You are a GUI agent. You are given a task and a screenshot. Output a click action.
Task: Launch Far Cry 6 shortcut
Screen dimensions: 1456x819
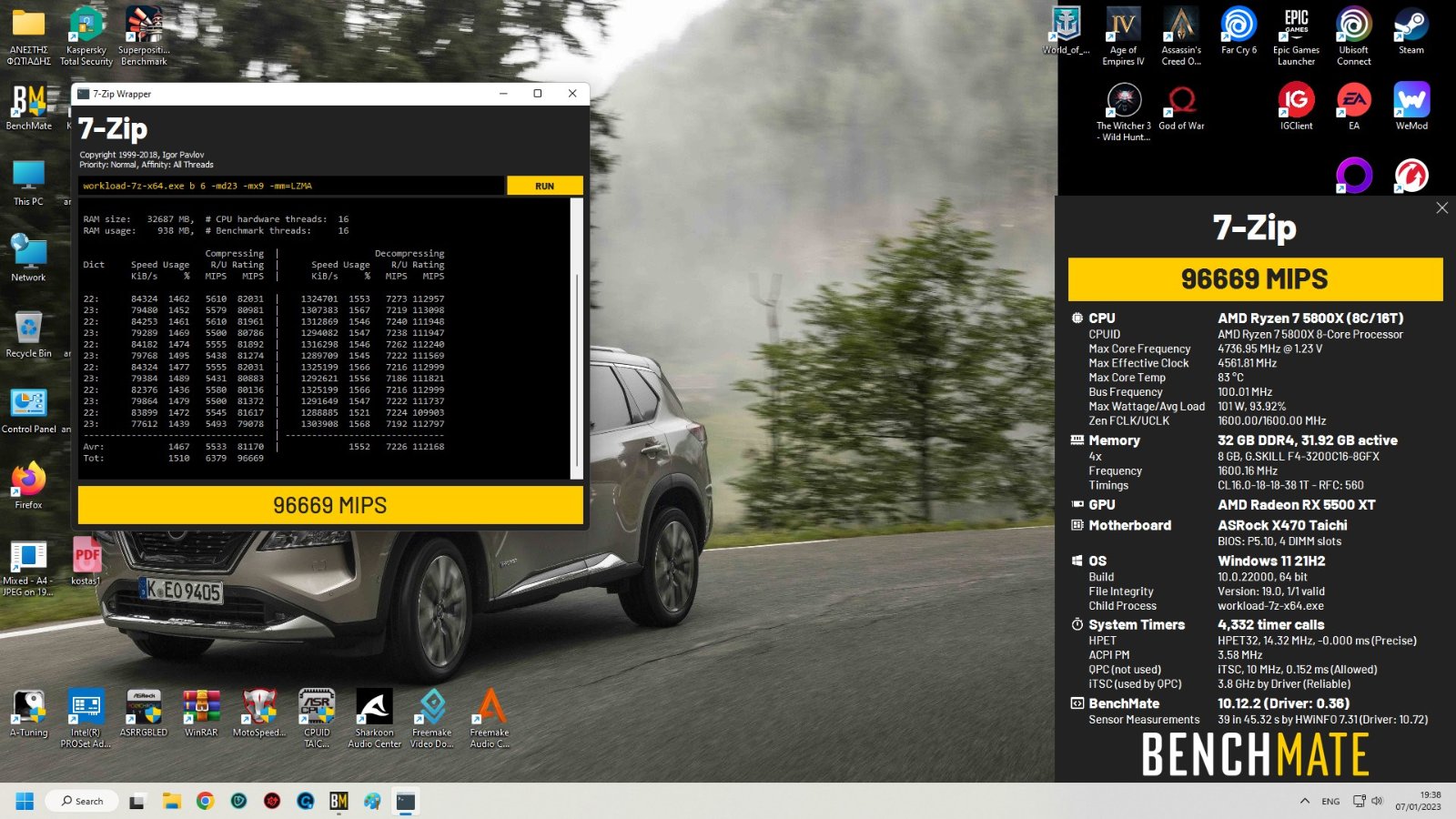click(1239, 31)
